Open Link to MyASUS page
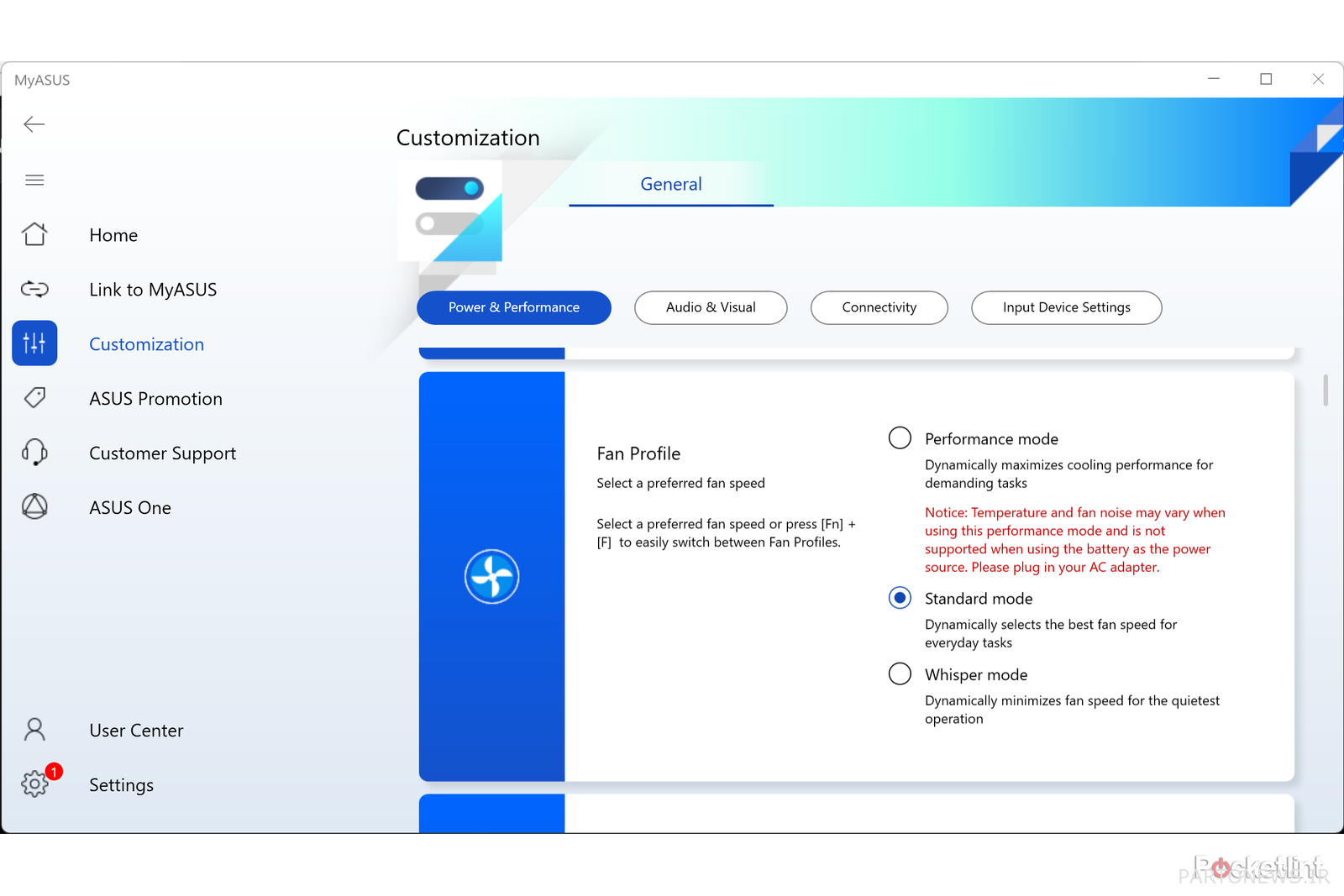 pyautogui.click(x=153, y=290)
